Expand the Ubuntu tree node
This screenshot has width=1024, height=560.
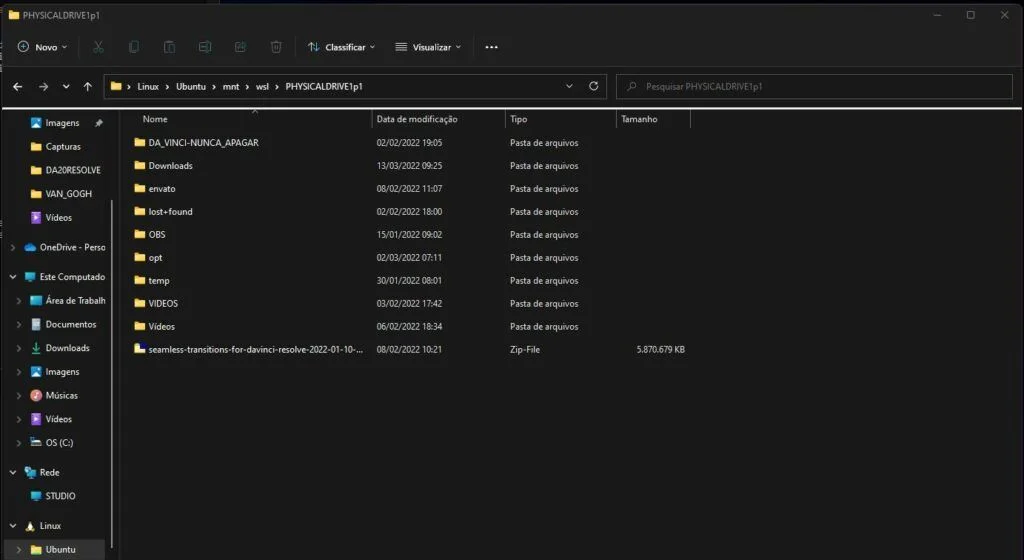pos(19,550)
